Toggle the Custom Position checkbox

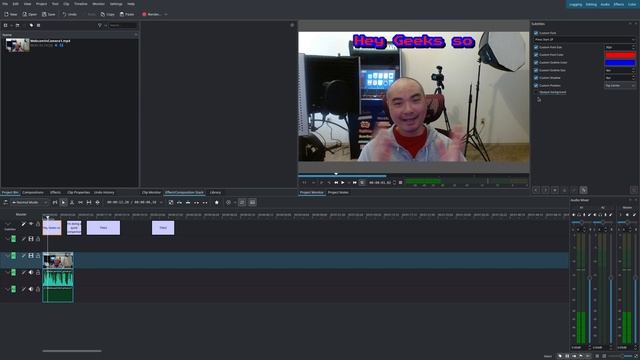pyautogui.click(x=536, y=85)
